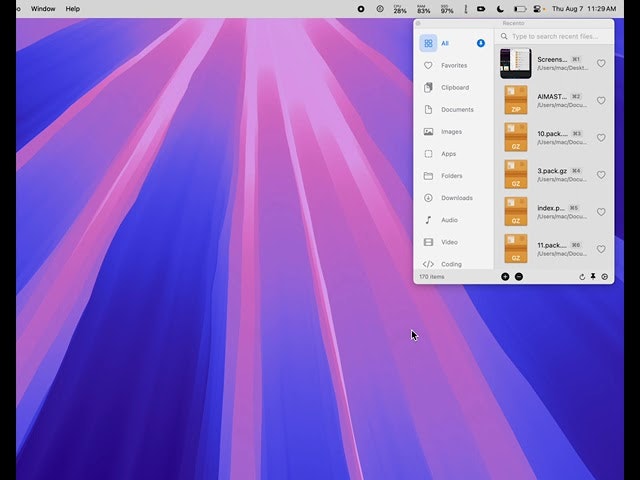The width and height of the screenshot is (640, 480).
Task: Click the battery status icon
Action: click(x=520, y=9)
